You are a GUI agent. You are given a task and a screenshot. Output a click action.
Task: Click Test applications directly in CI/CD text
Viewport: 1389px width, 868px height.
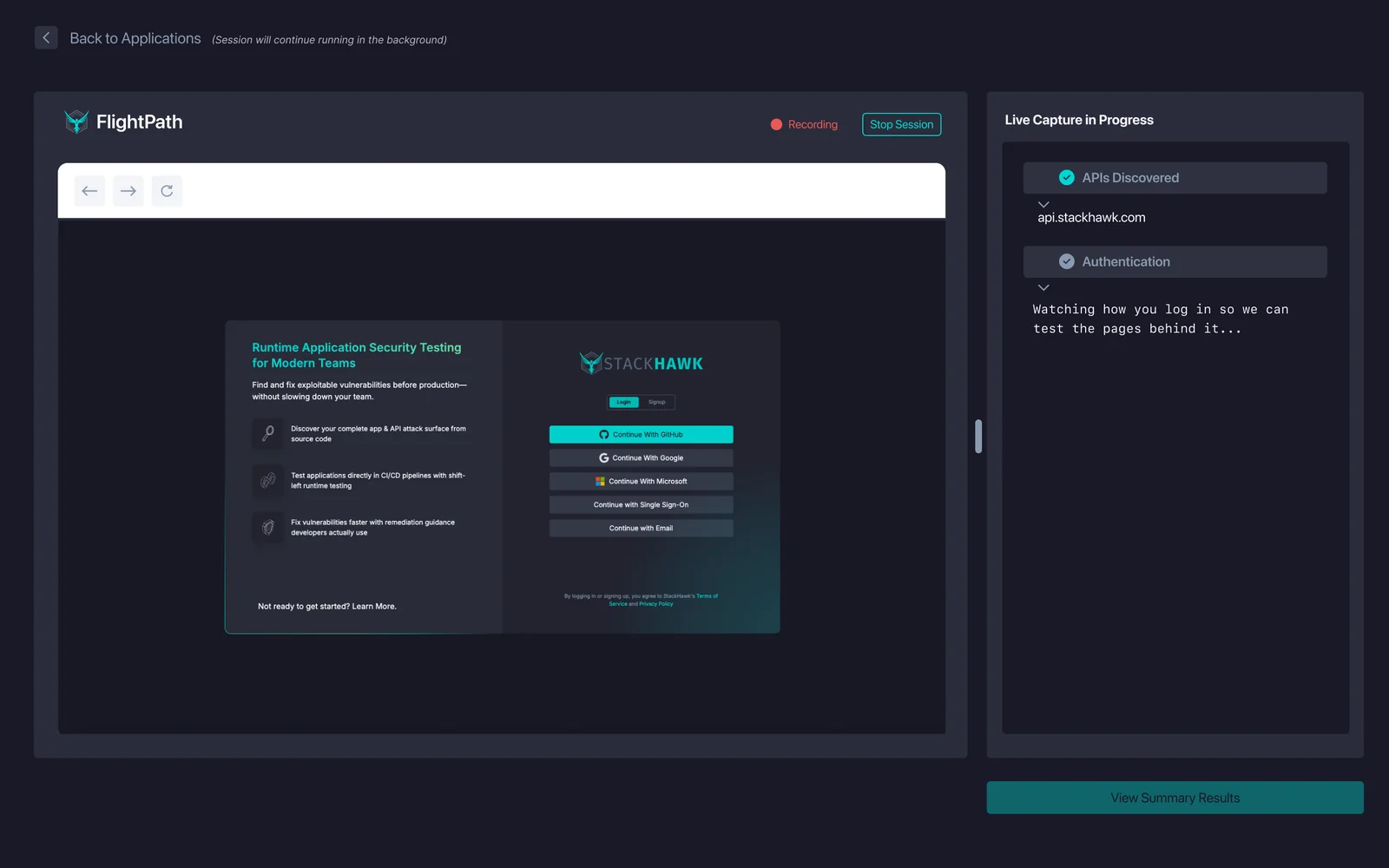pyautogui.click(x=378, y=481)
